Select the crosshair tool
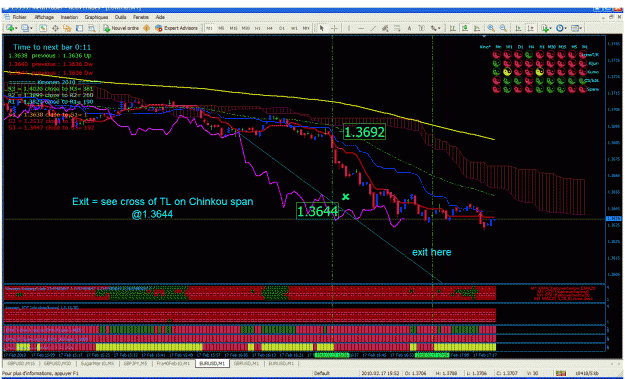Viewport: 625px width, 379px height. click(x=334, y=28)
